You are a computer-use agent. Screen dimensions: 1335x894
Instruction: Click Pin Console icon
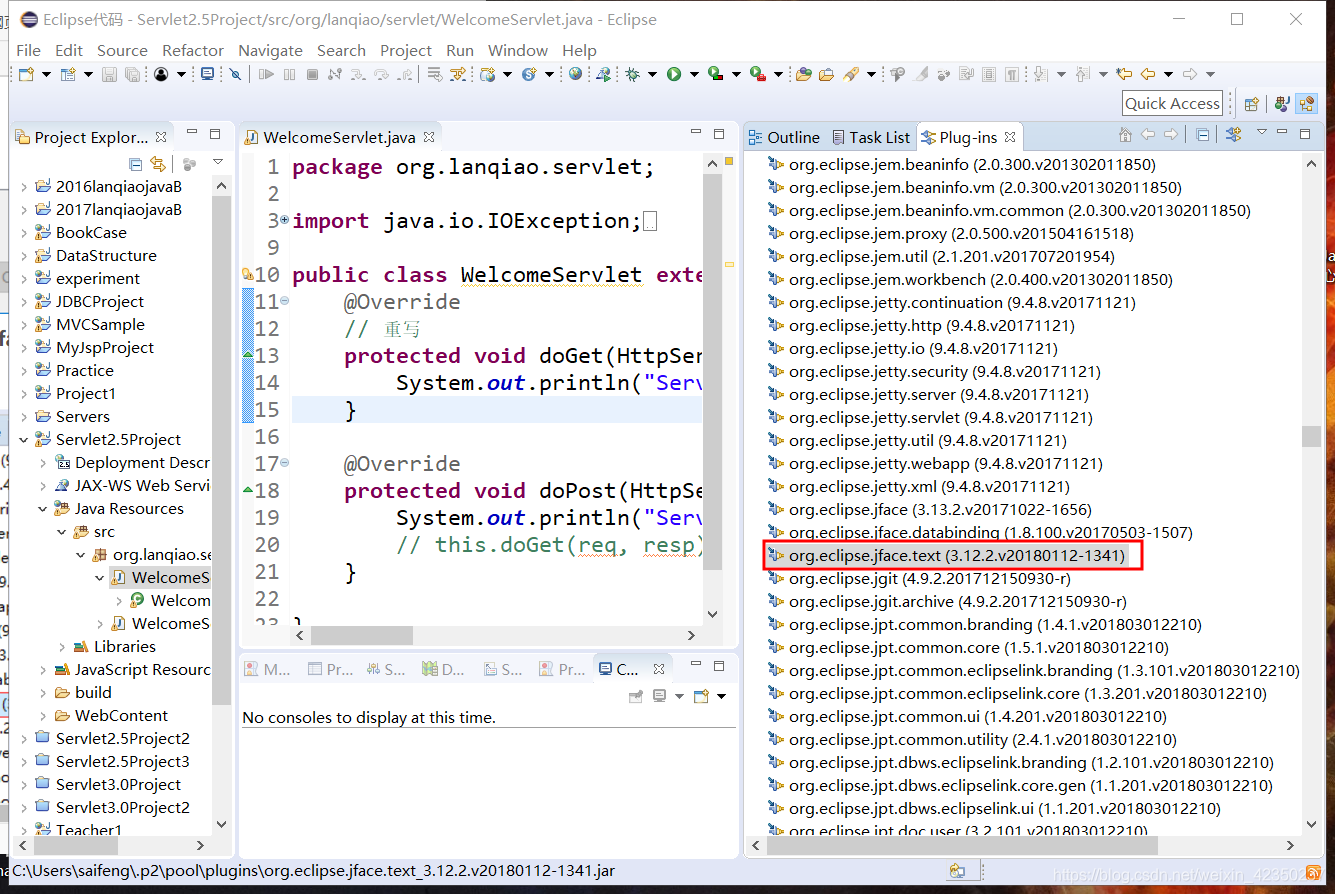tap(636, 696)
